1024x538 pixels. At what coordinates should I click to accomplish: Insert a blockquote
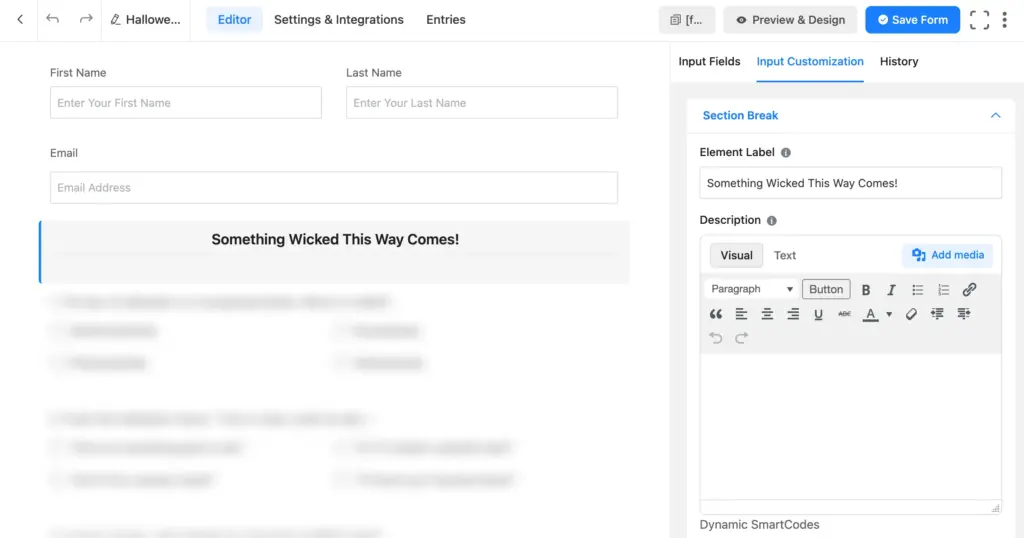pos(716,314)
